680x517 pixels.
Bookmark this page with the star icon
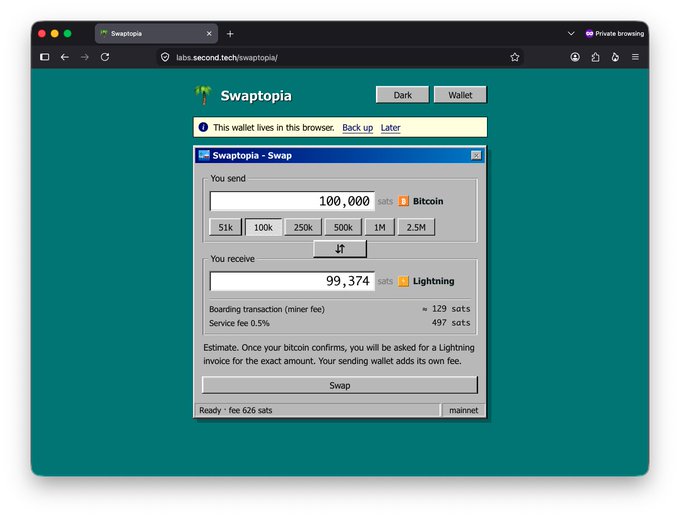click(515, 57)
